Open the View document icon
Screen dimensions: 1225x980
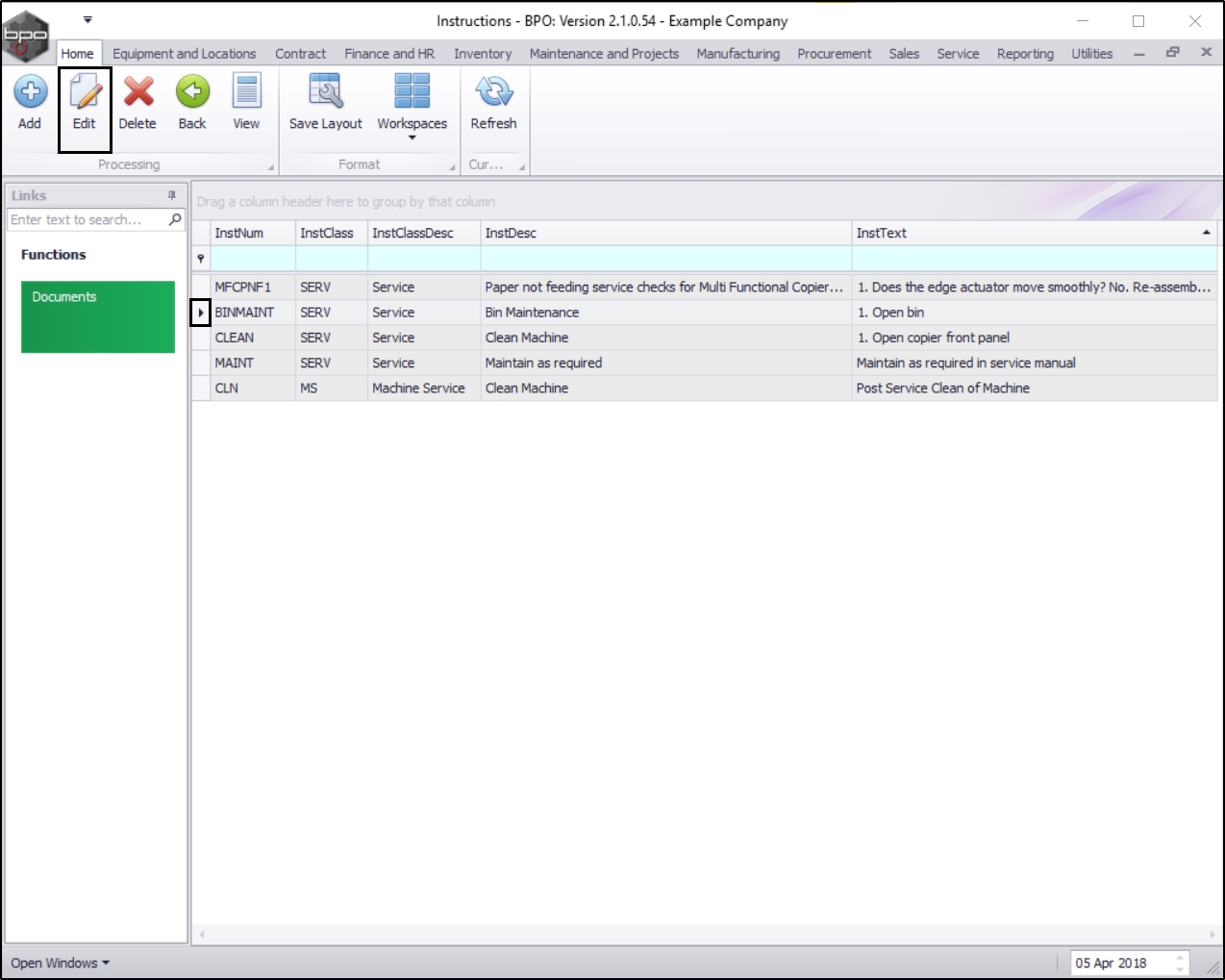pyautogui.click(x=247, y=91)
